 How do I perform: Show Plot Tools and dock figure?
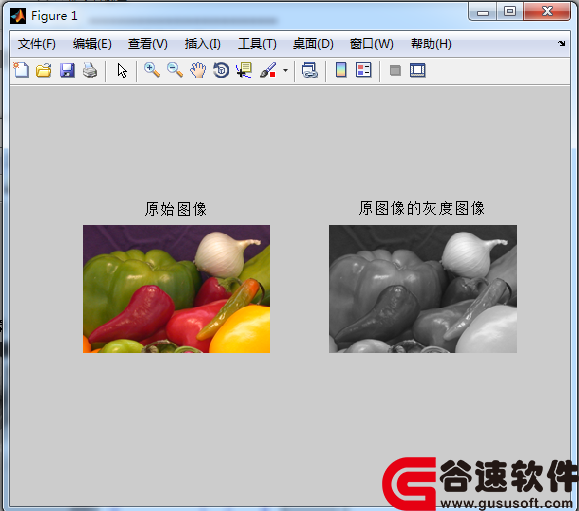[418, 70]
